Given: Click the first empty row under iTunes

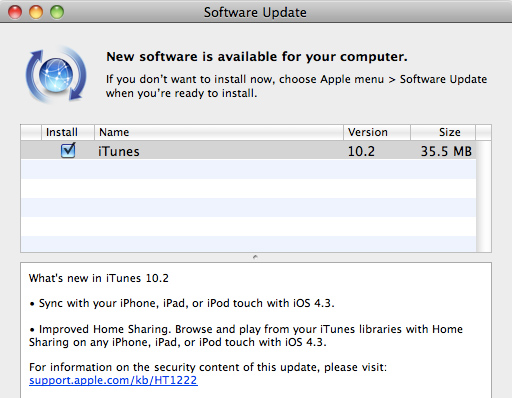Looking at the screenshot, I should 248,169.
